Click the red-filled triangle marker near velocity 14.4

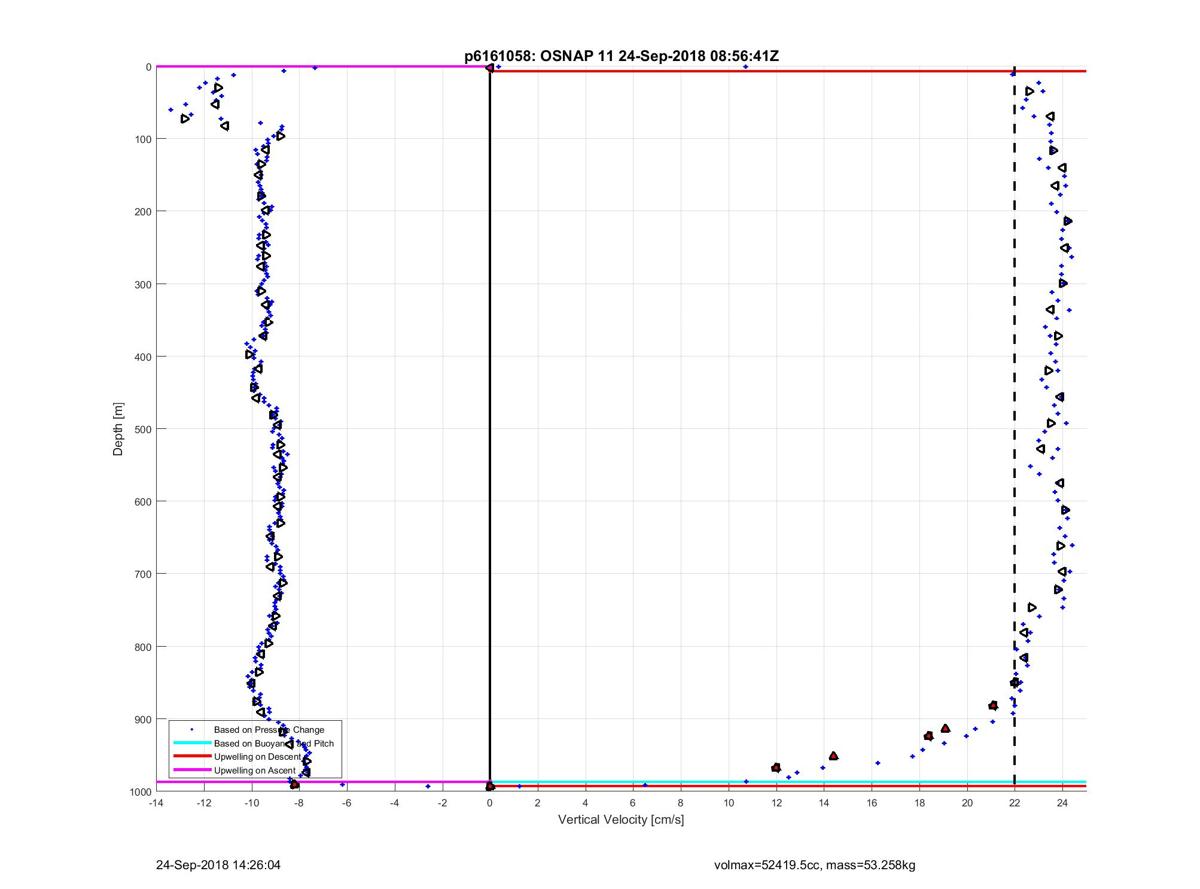coord(834,756)
